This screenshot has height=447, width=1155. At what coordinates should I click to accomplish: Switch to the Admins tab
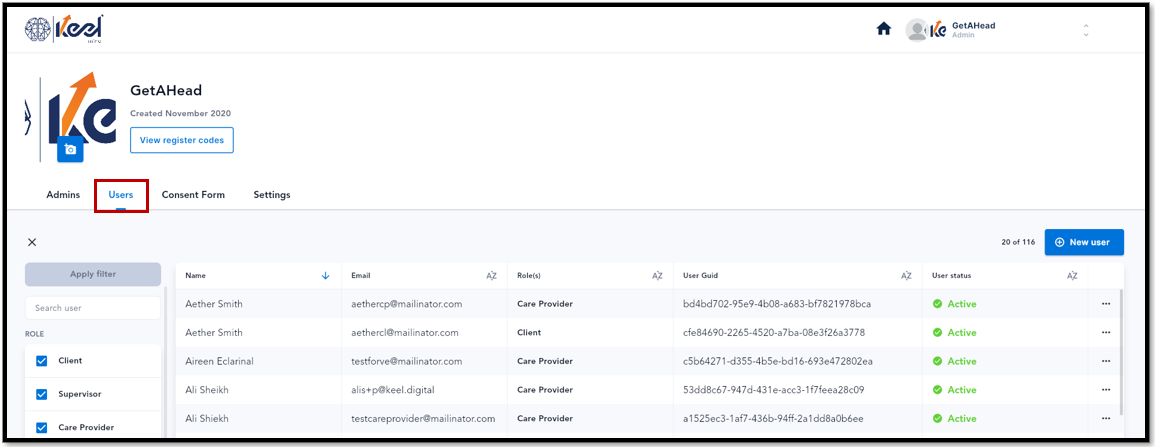63,195
